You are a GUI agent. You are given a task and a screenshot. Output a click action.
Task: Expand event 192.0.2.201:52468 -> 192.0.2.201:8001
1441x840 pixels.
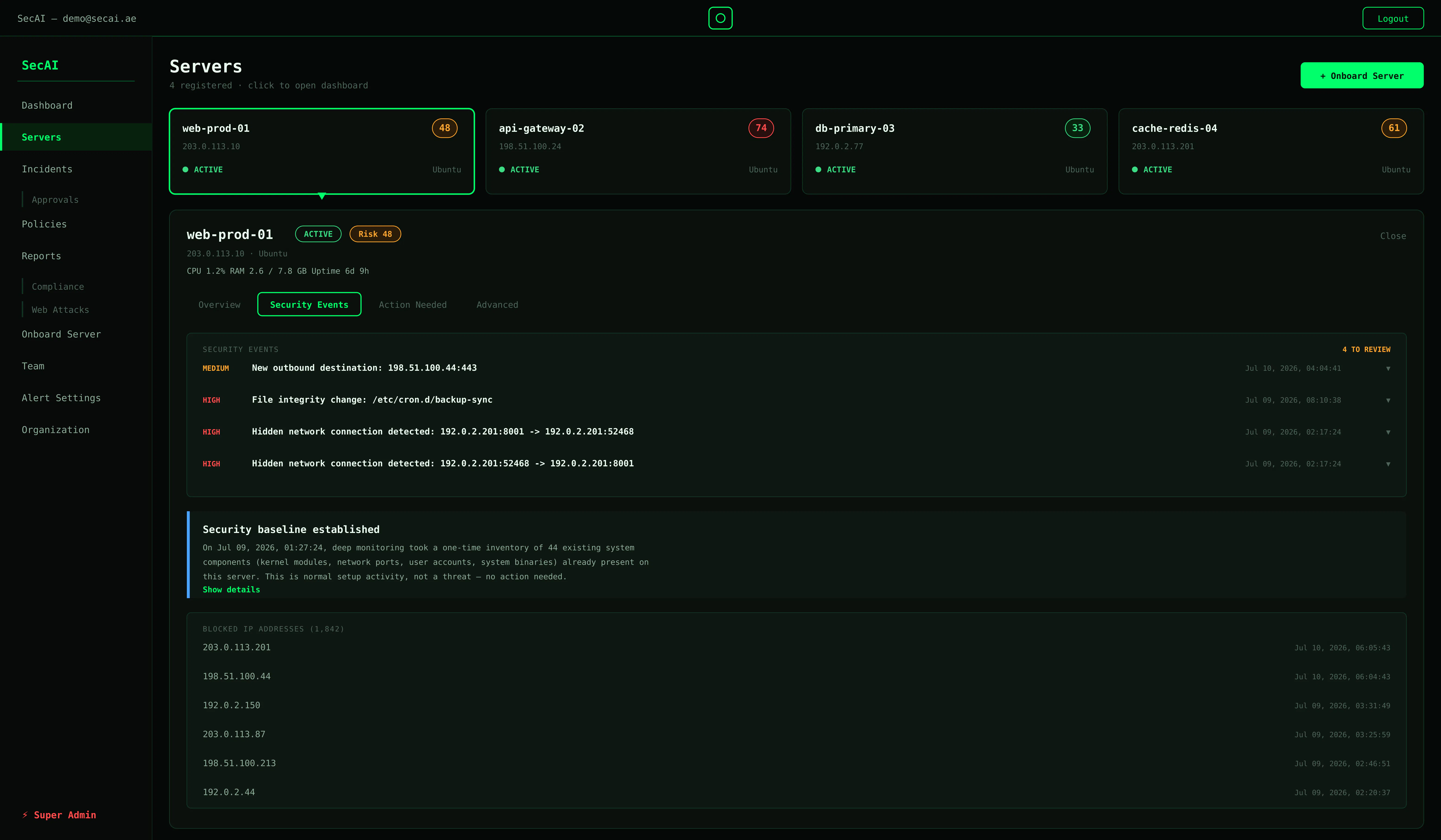pos(1388,464)
